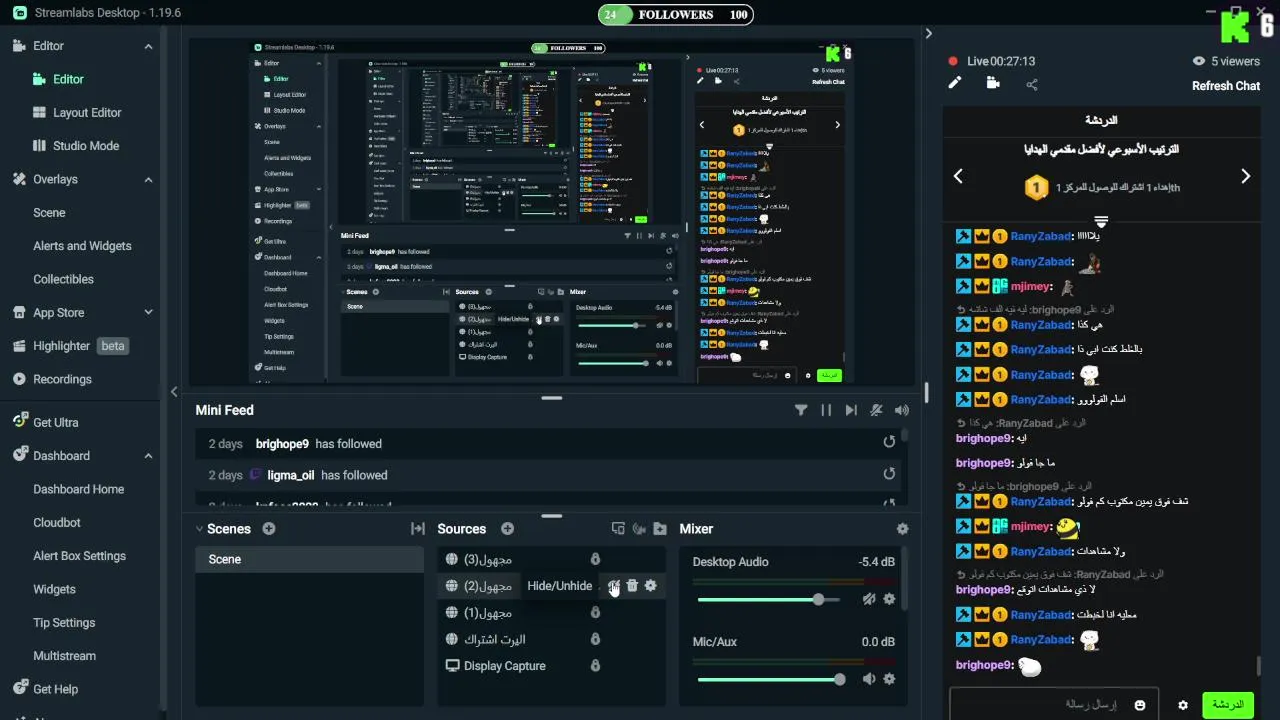Collapse the chat panel arrow at top
Screen dimensions: 1280x720
928,34
